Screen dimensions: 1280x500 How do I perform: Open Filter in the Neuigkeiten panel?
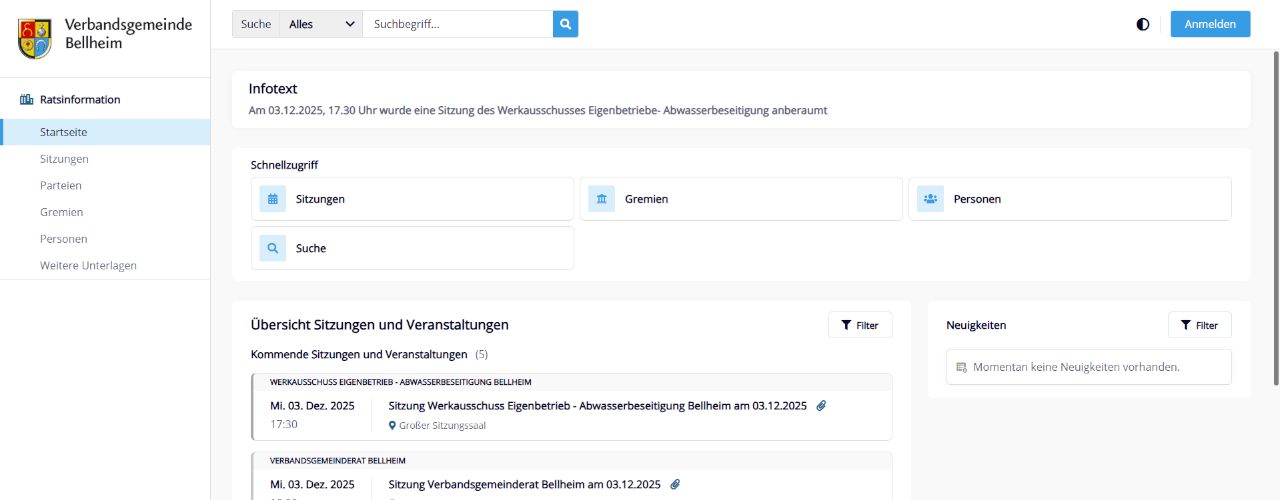pyautogui.click(x=1199, y=325)
